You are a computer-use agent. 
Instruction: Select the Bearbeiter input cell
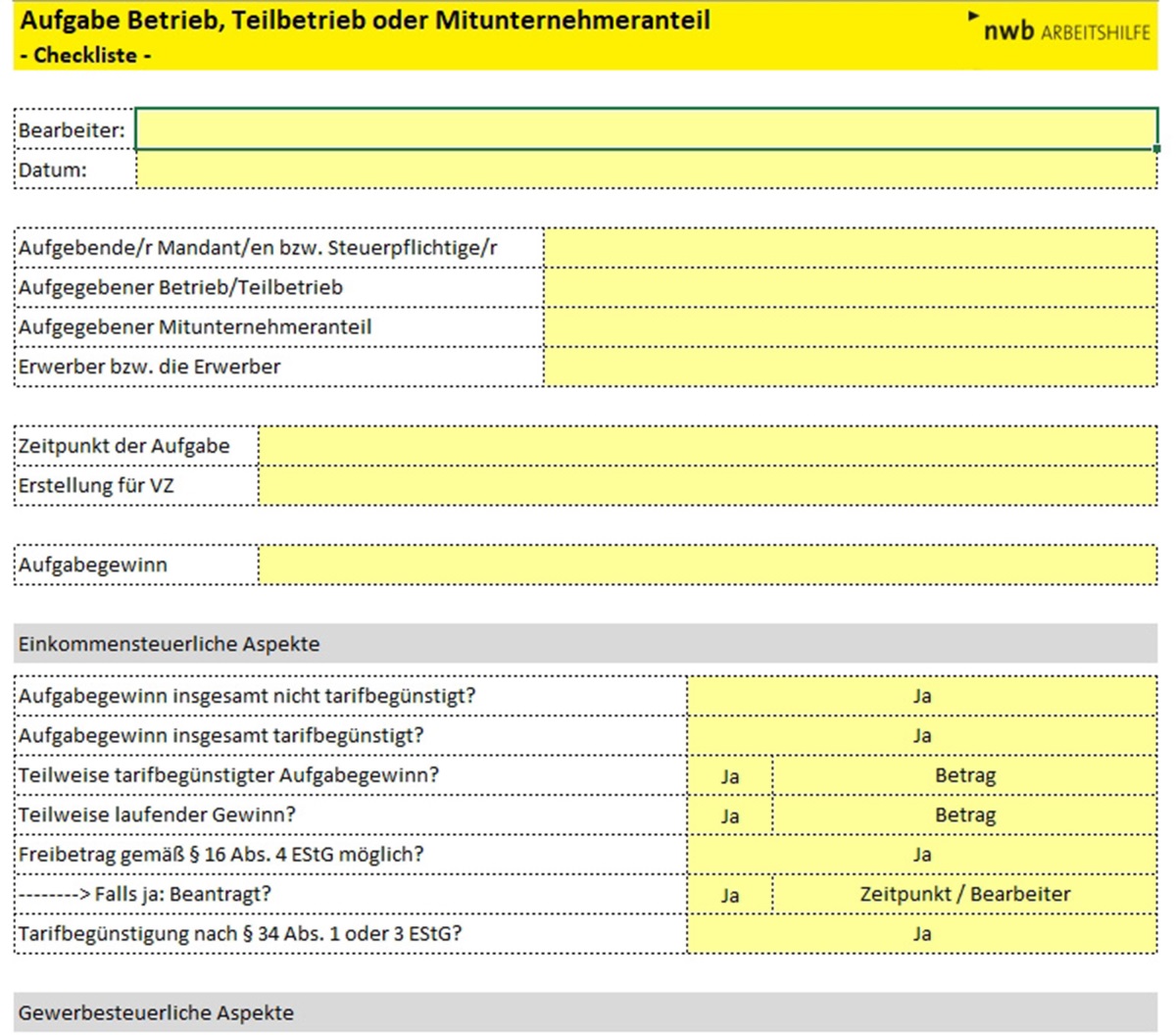646,129
